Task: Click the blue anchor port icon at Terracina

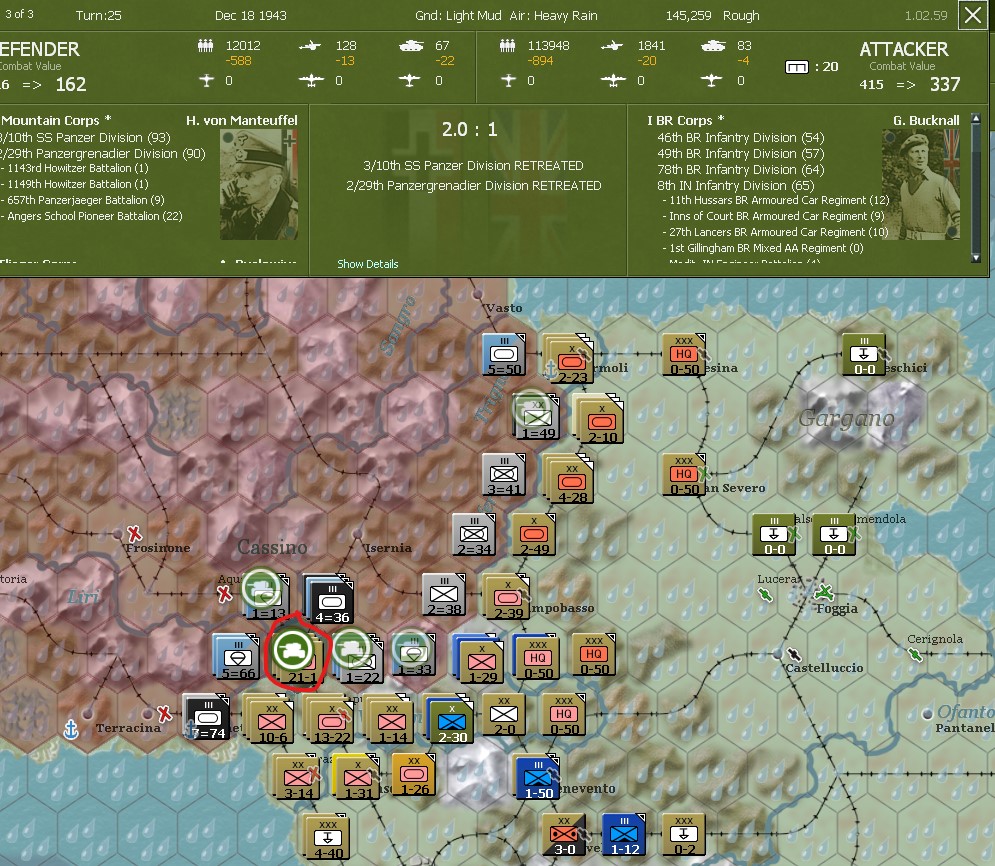Action: (x=71, y=730)
